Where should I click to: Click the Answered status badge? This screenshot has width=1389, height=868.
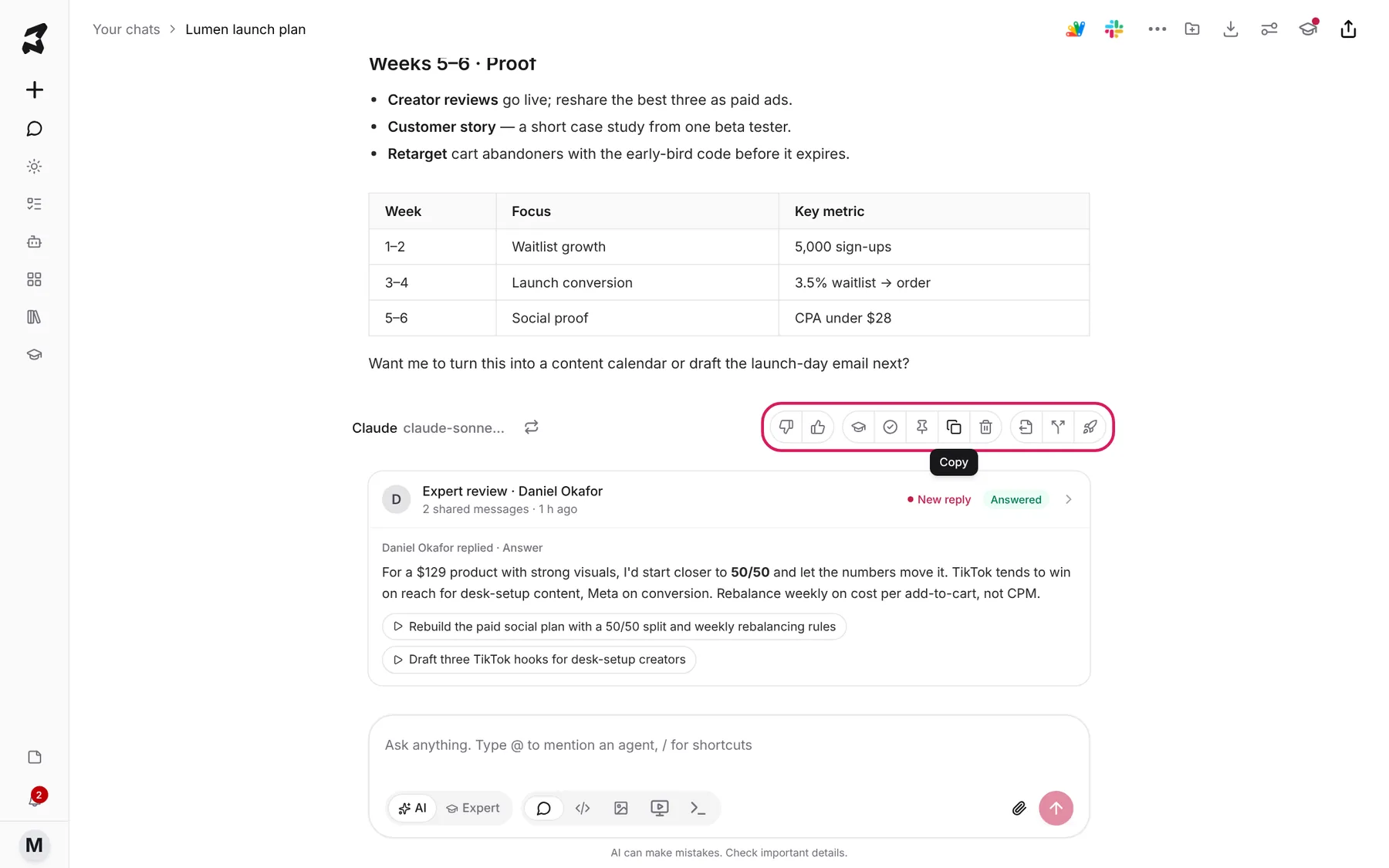pyautogui.click(x=1016, y=499)
